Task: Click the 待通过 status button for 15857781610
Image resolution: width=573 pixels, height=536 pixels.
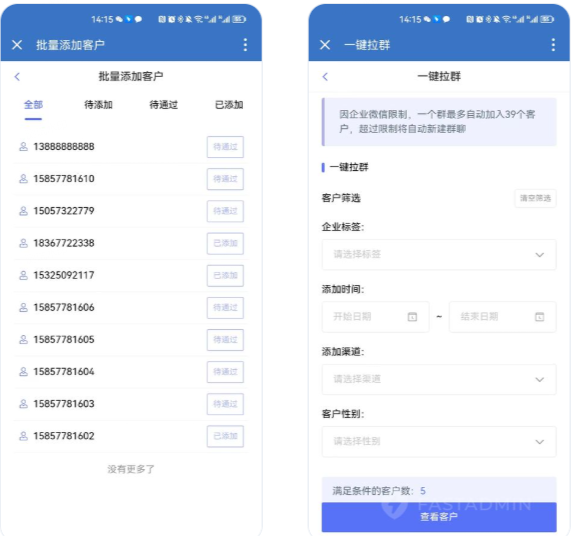Action: tap(225, 179)
